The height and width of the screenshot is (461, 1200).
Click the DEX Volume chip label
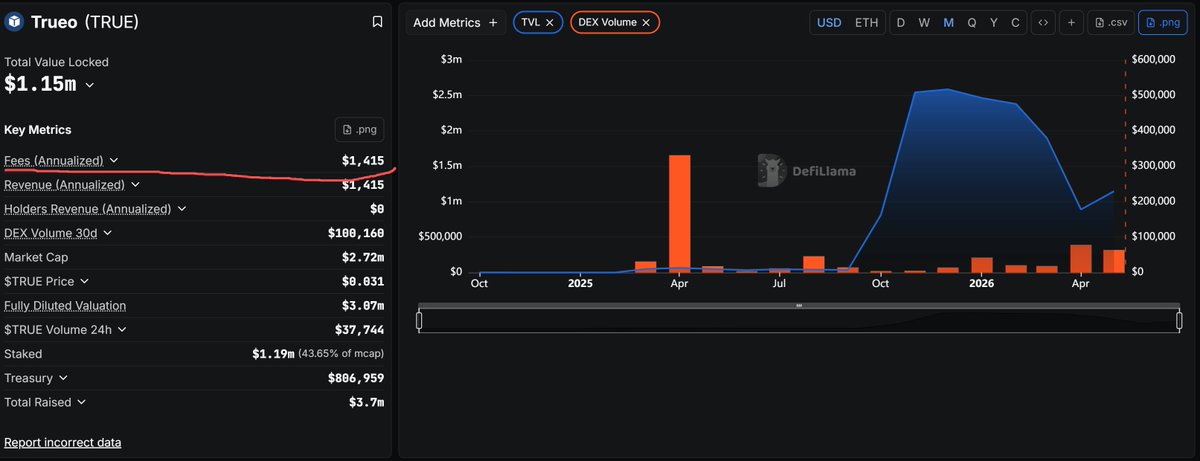click(607, 22)
